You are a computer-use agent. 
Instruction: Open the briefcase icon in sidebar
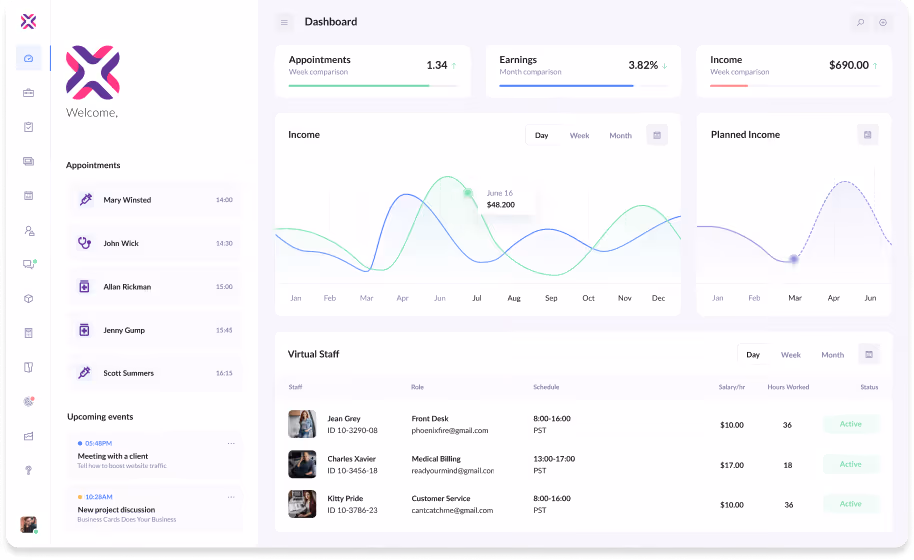point(29,93)
